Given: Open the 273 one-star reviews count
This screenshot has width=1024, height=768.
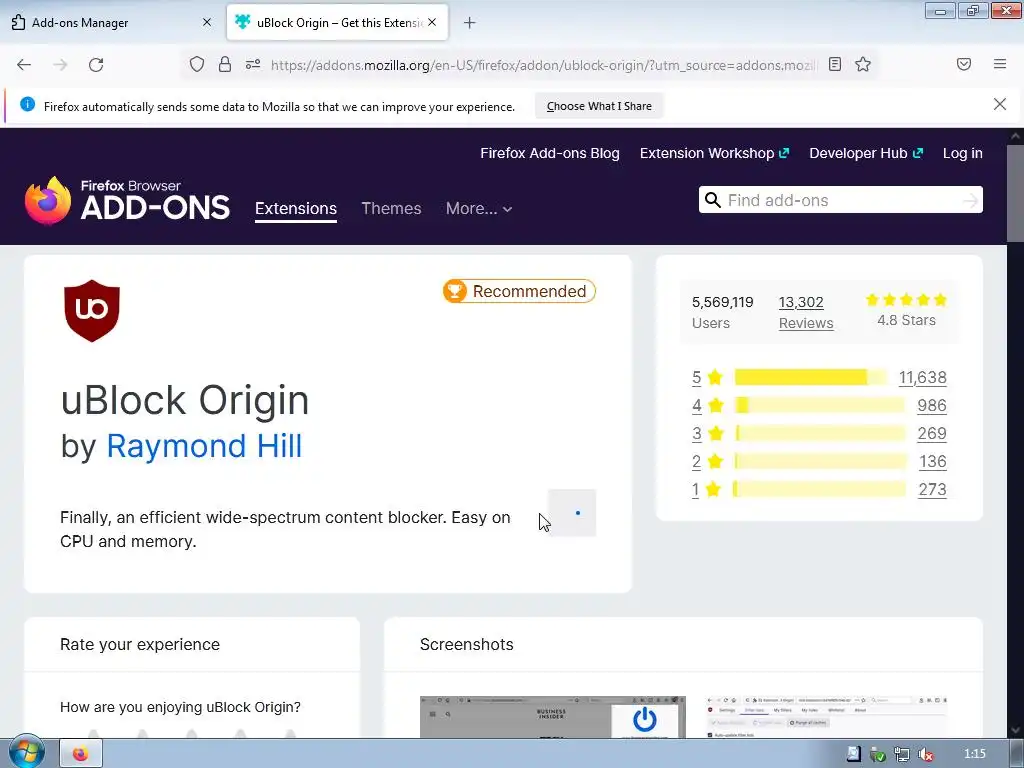Looking at the screenshot, I should pyautogui.click(x=932, y=490).
